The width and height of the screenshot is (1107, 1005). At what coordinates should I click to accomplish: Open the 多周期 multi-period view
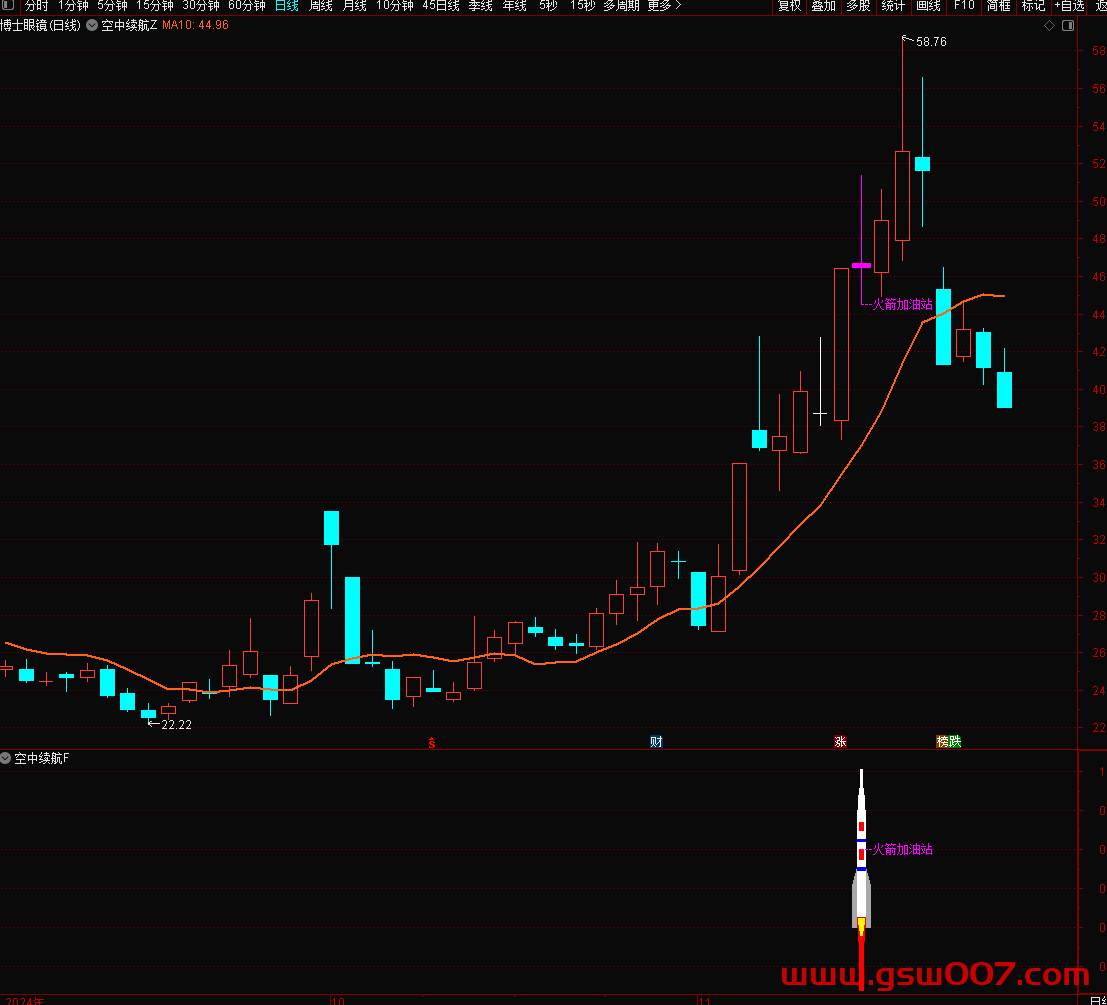click(x=621, y=6)
